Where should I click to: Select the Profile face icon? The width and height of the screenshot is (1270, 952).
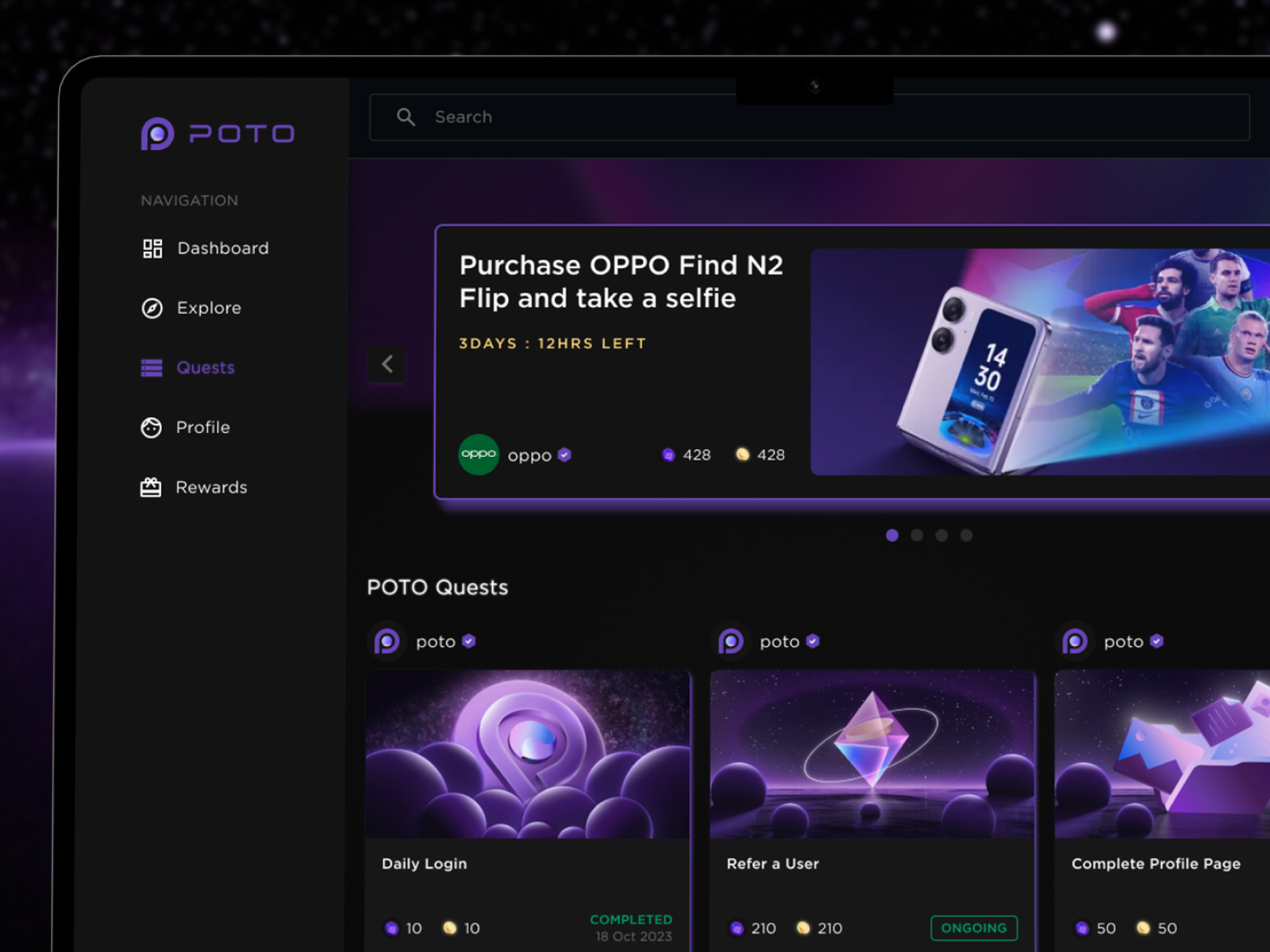coord(151,427)
